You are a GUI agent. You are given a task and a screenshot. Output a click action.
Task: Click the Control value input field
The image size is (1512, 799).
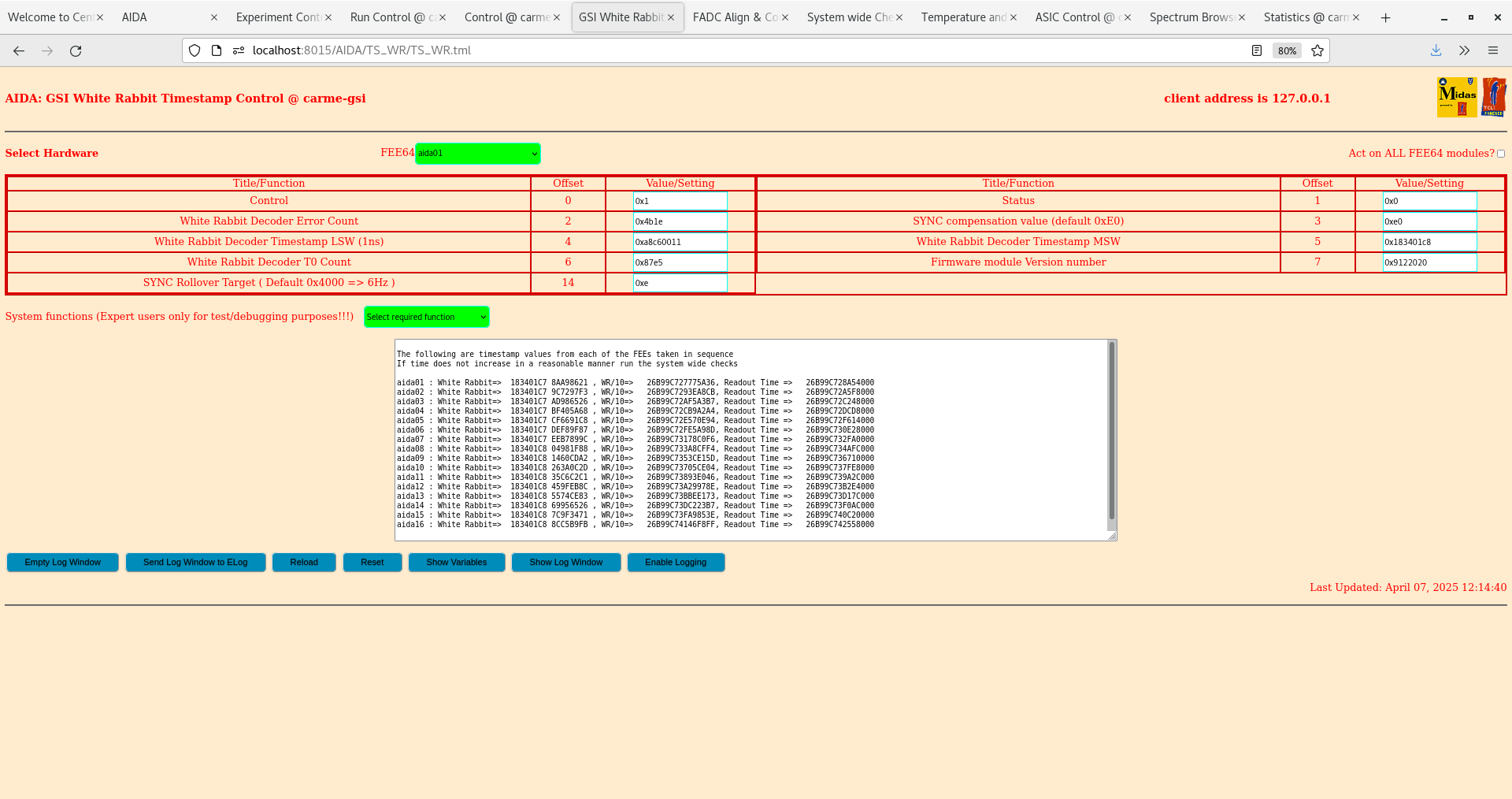(680, 201)
